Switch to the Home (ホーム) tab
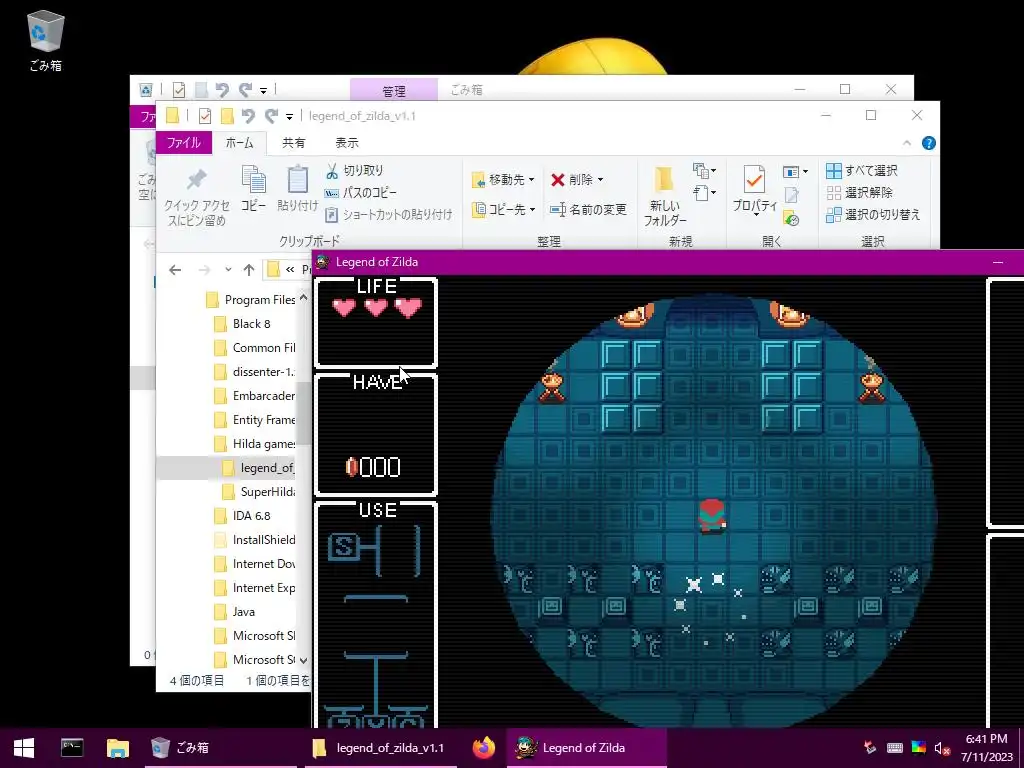This screenshot has height=768, width=1024. click(x=239, y=142)
